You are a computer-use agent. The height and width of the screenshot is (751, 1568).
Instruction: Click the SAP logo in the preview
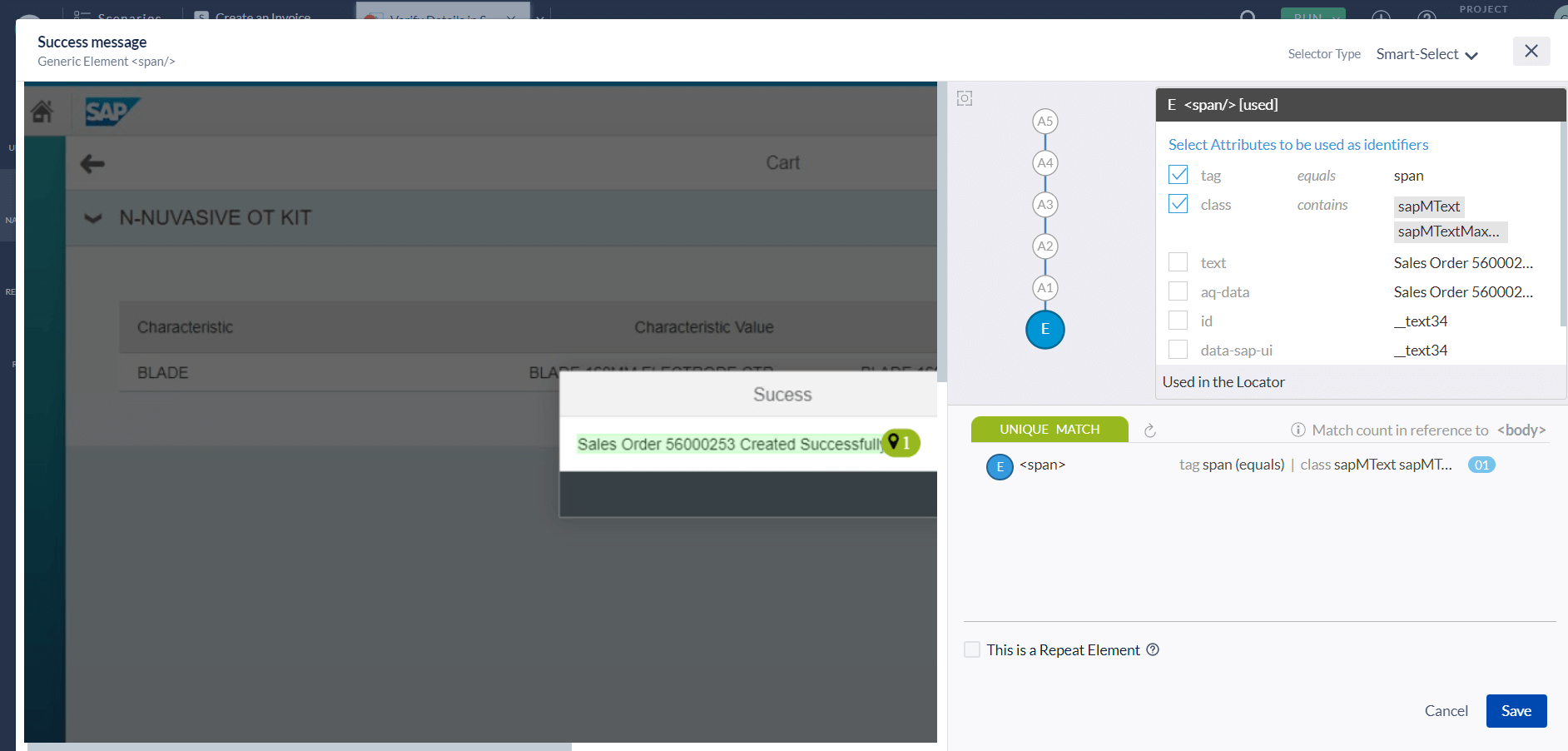click(x=112, y=112)
